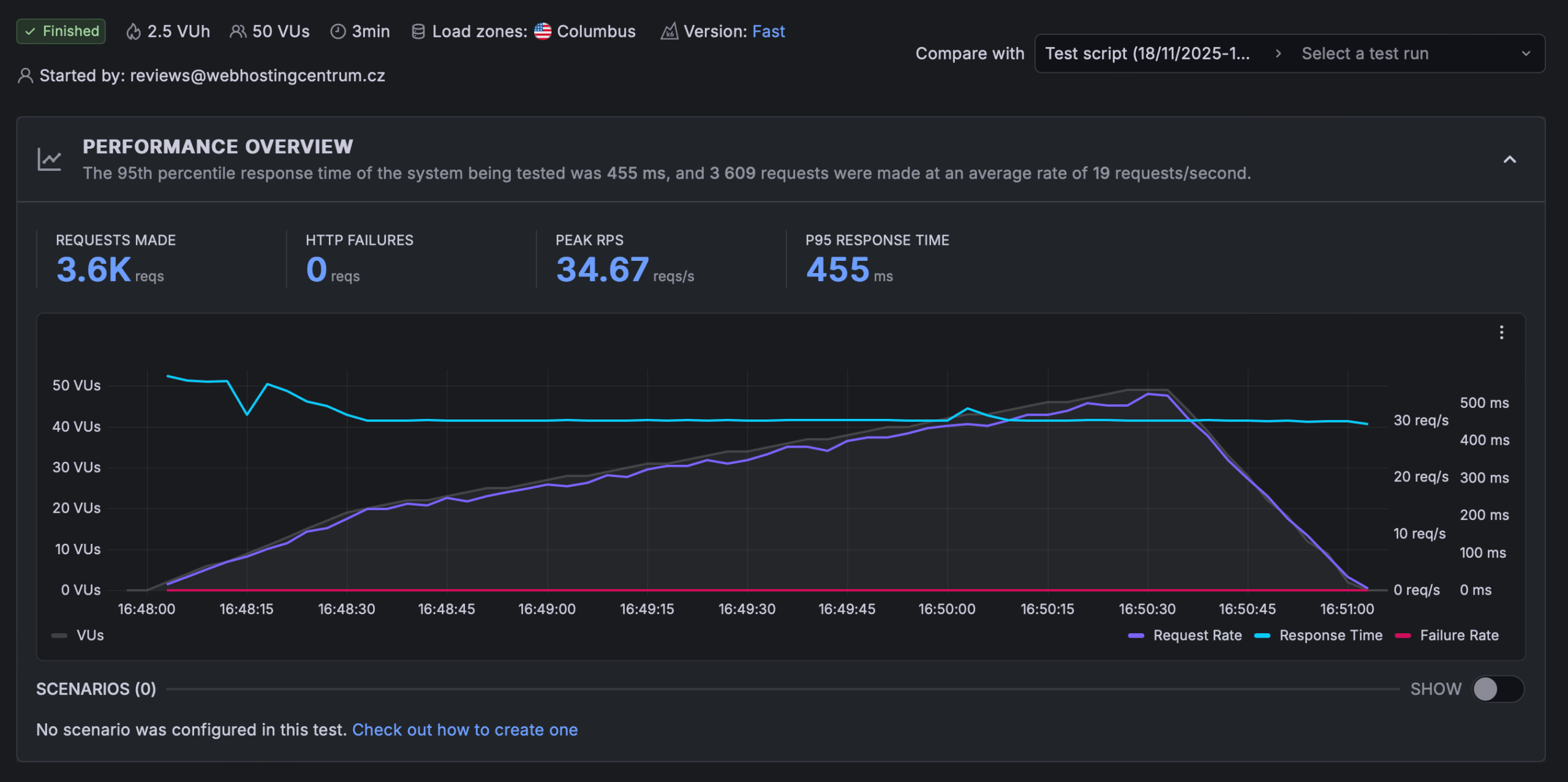The image size is (1568, 782).
Task: Click the Performance Overview chart icon
Action: tap(50, 160)
